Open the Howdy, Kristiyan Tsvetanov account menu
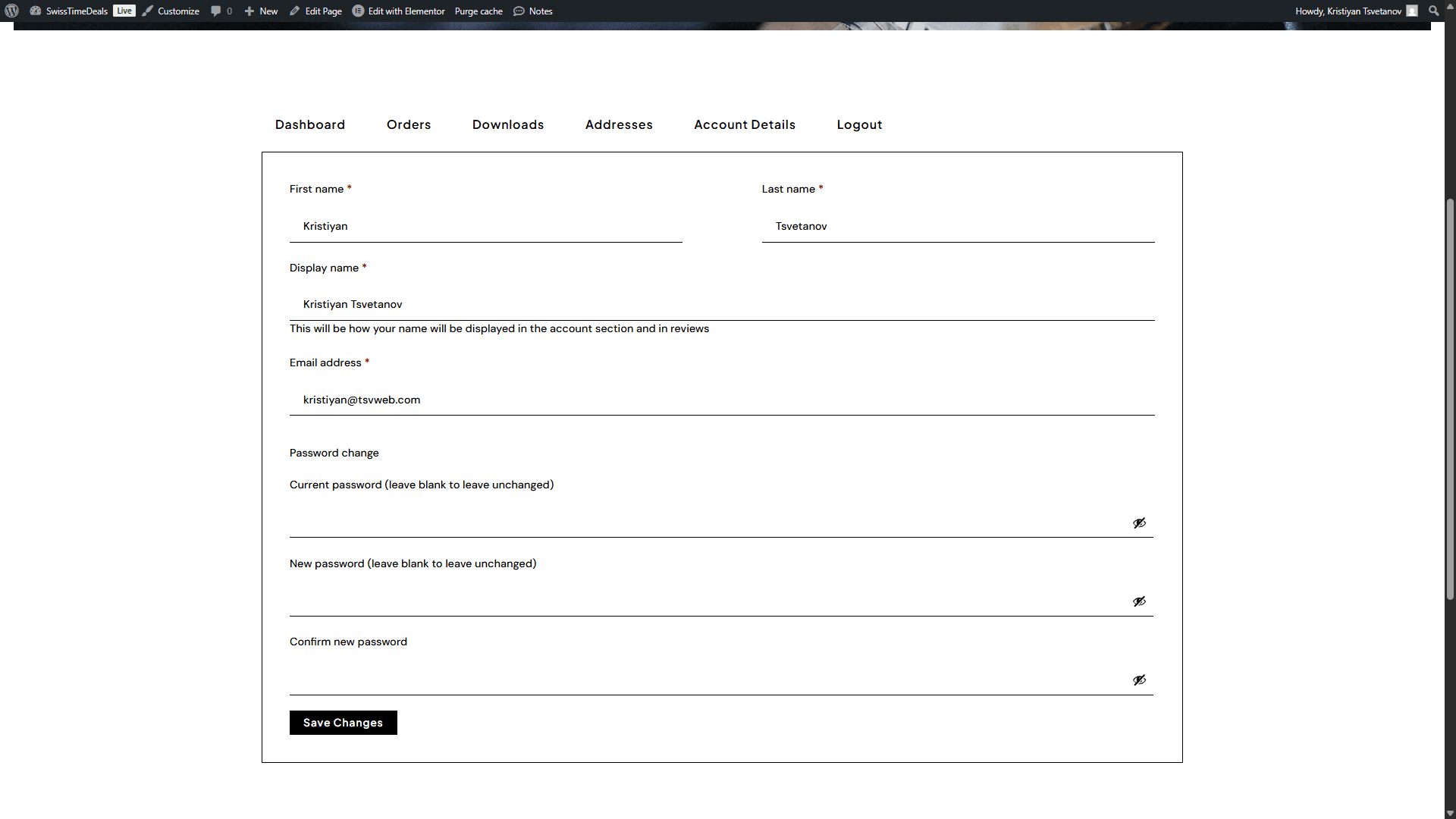Screen dimensions: 1456x819 (1348, 11)
